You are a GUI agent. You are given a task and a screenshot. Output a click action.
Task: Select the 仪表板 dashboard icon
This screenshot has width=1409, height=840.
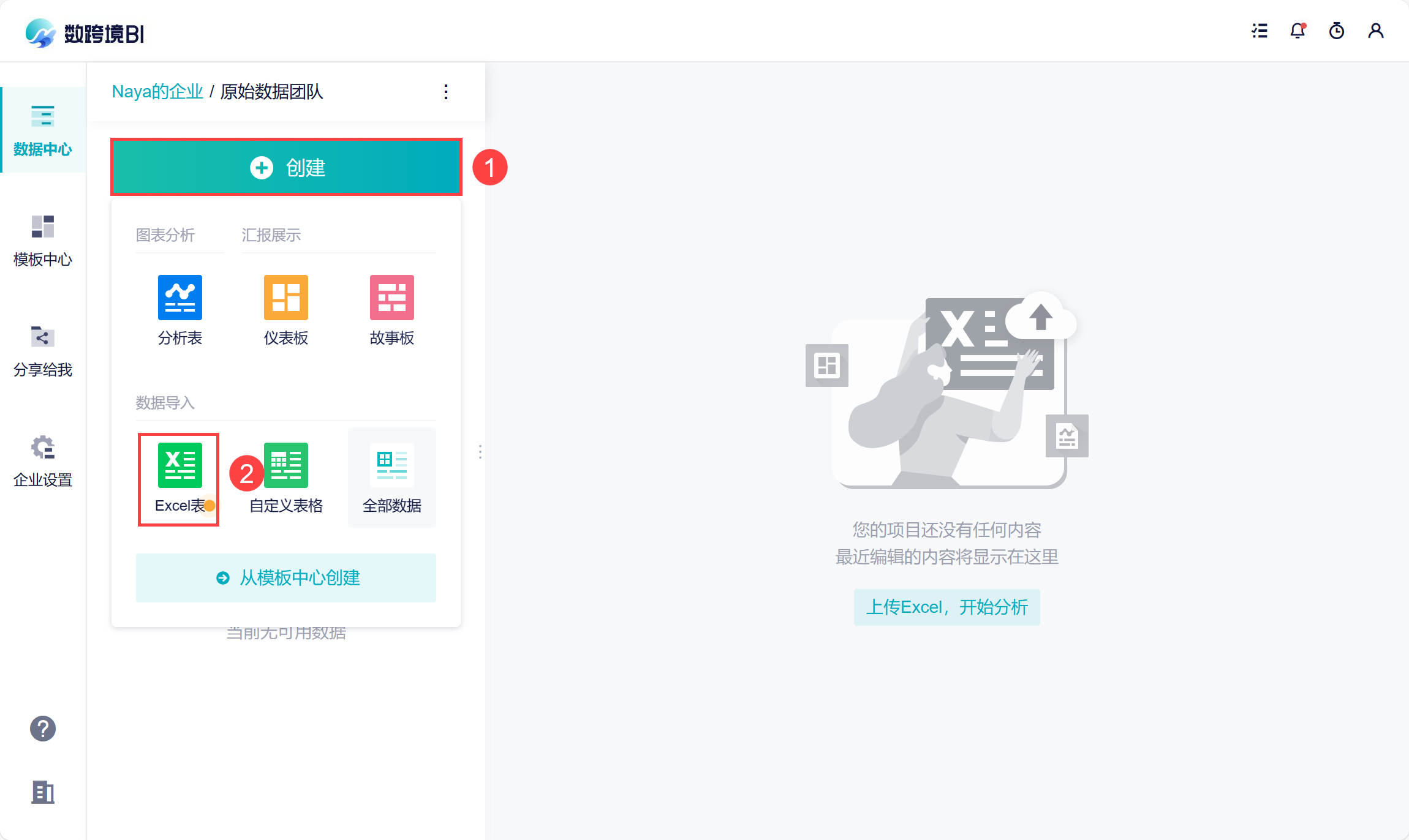[x=285, y=298]
